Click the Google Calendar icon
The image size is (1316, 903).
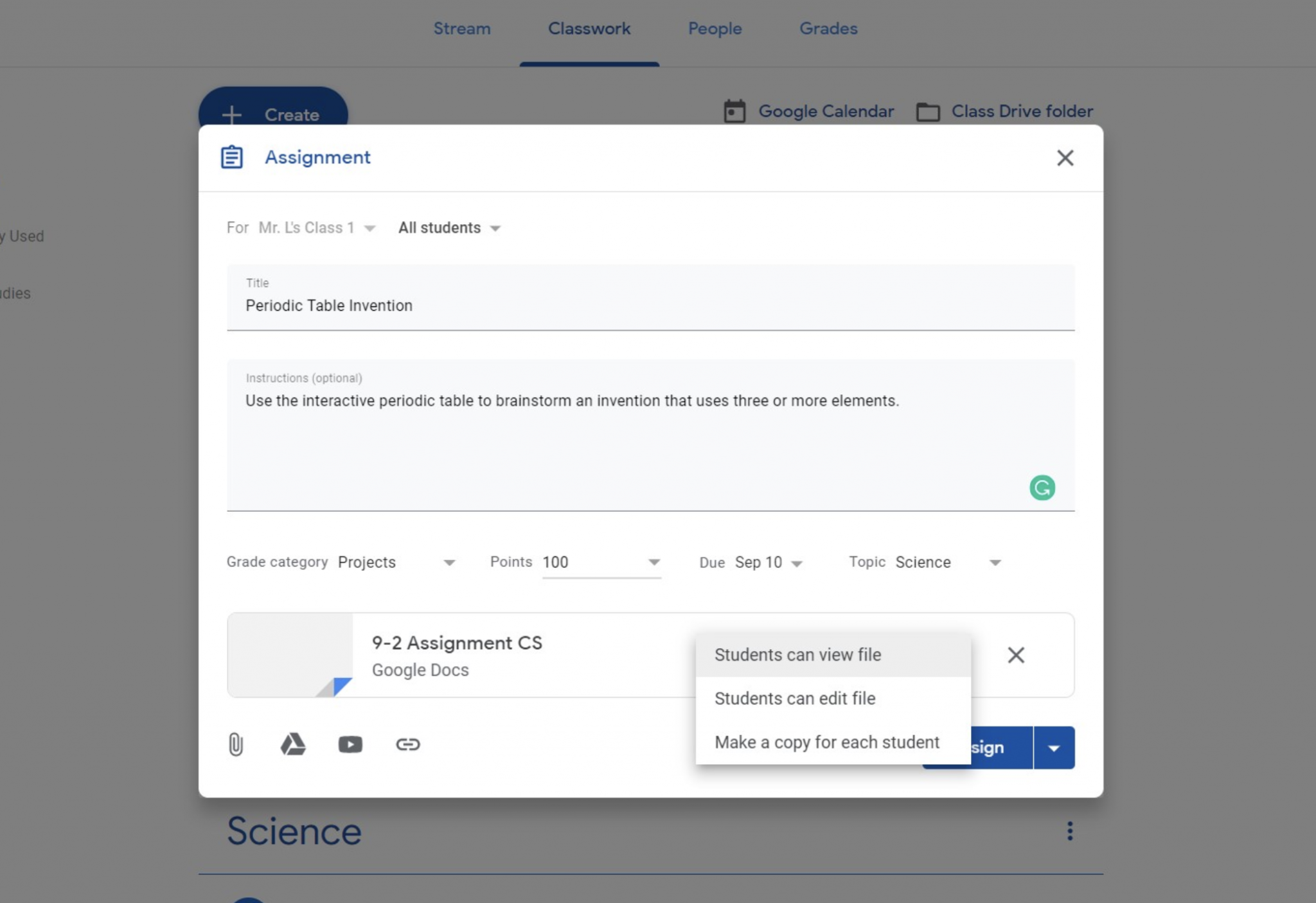[736, 110]
